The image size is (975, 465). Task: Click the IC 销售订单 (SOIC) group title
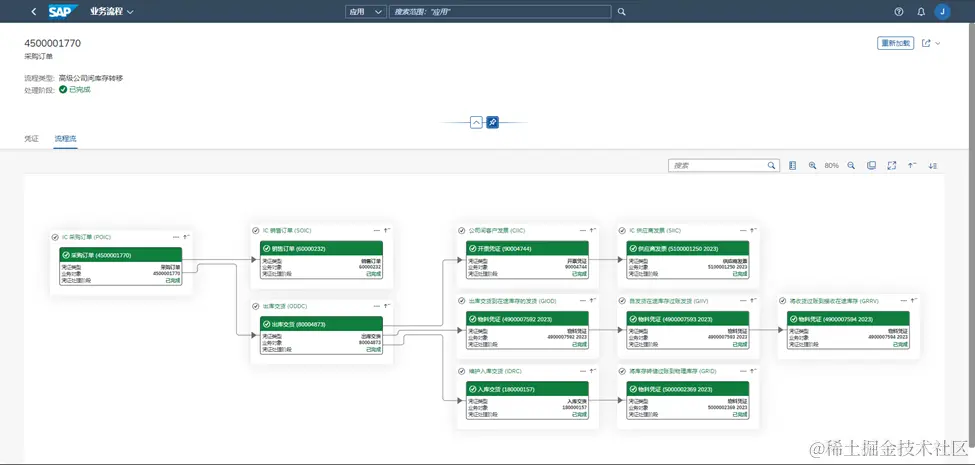(287, 230)
